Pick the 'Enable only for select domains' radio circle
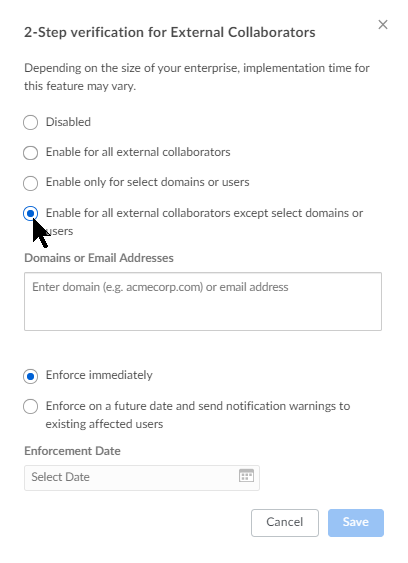 tap(31, 183)
